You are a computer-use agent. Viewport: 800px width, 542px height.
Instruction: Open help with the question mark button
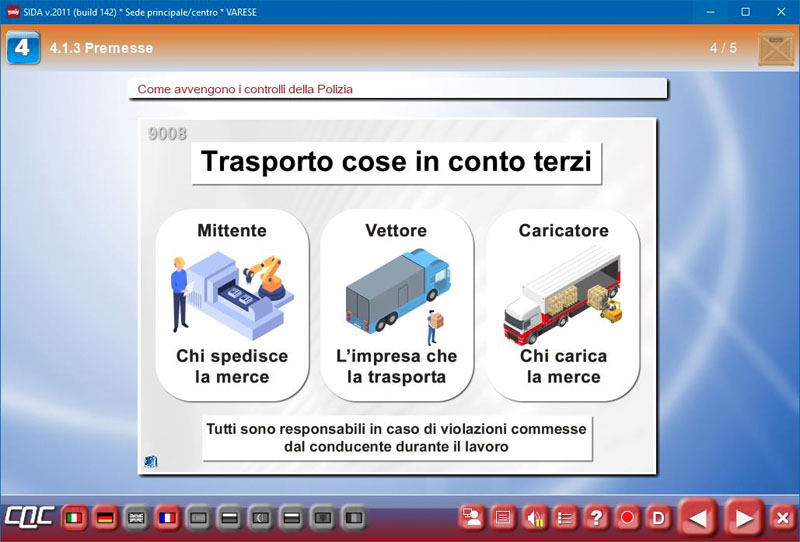click(596, 518)
